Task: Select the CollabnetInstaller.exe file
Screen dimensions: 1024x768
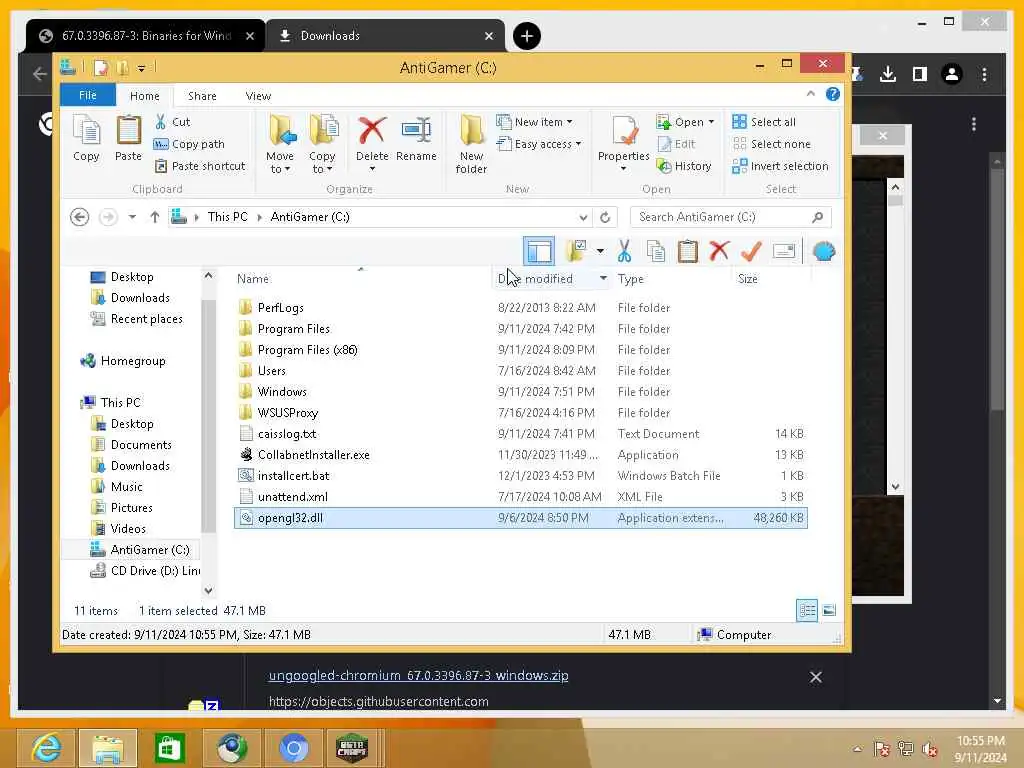Action: click(x=313, y=455)
